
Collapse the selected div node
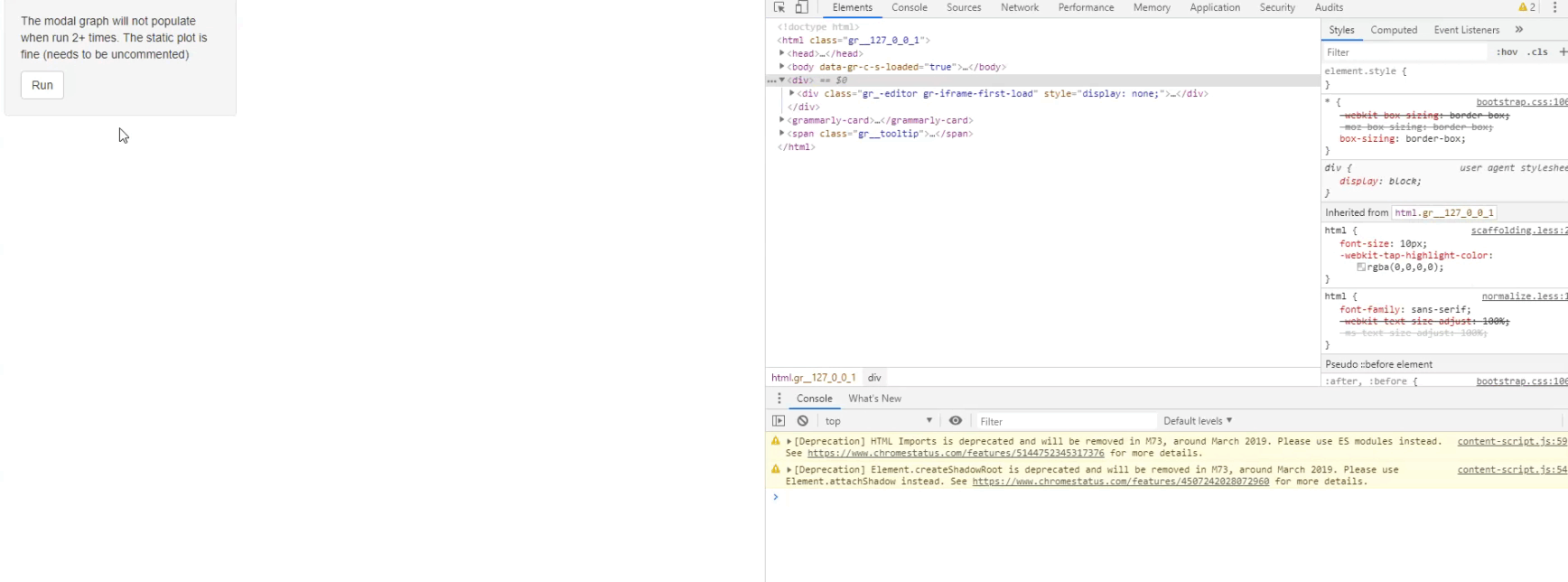click(782, 80)
